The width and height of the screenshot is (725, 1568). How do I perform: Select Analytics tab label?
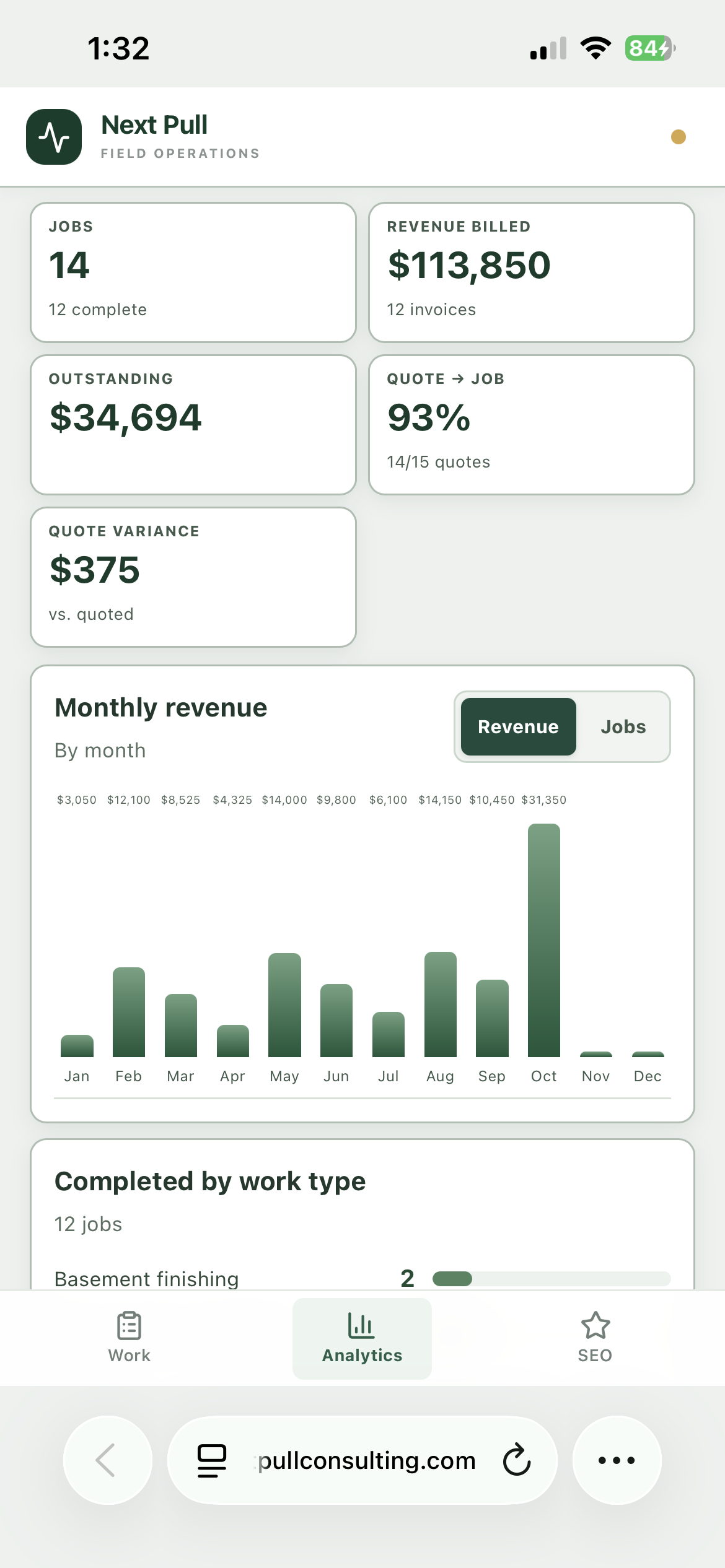point(362,1356)
